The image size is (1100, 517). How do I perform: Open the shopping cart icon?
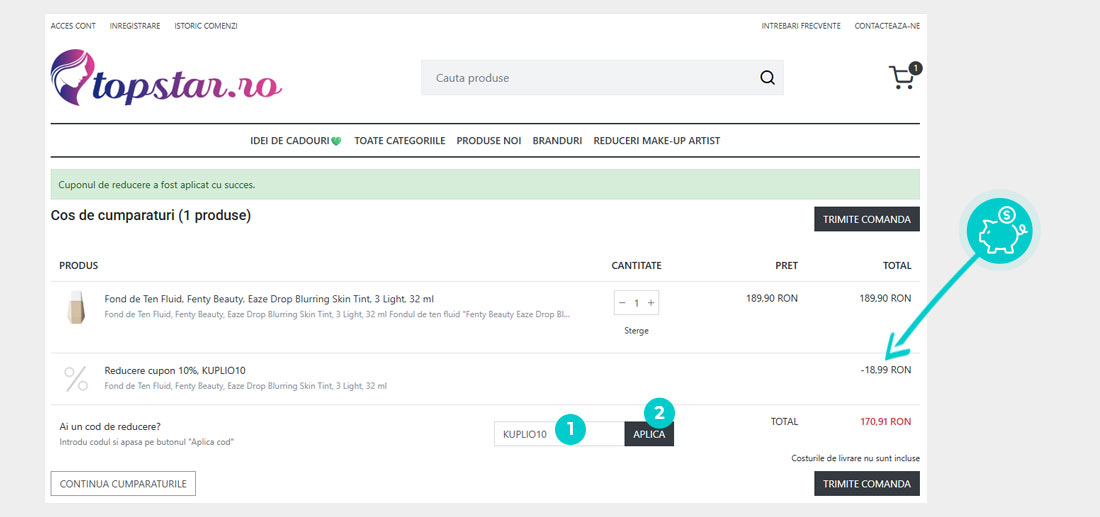[x=903, y=78]
